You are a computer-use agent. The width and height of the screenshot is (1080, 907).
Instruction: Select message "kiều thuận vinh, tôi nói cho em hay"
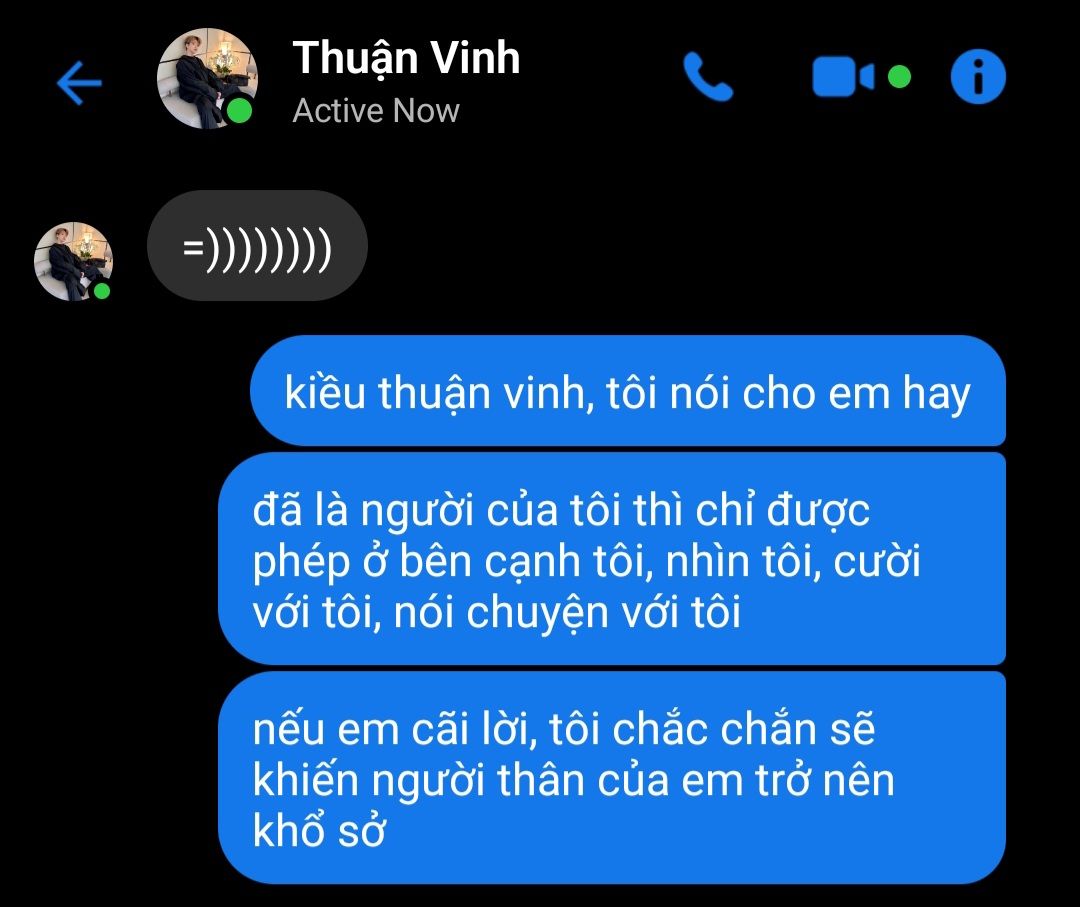pos(627,390)
